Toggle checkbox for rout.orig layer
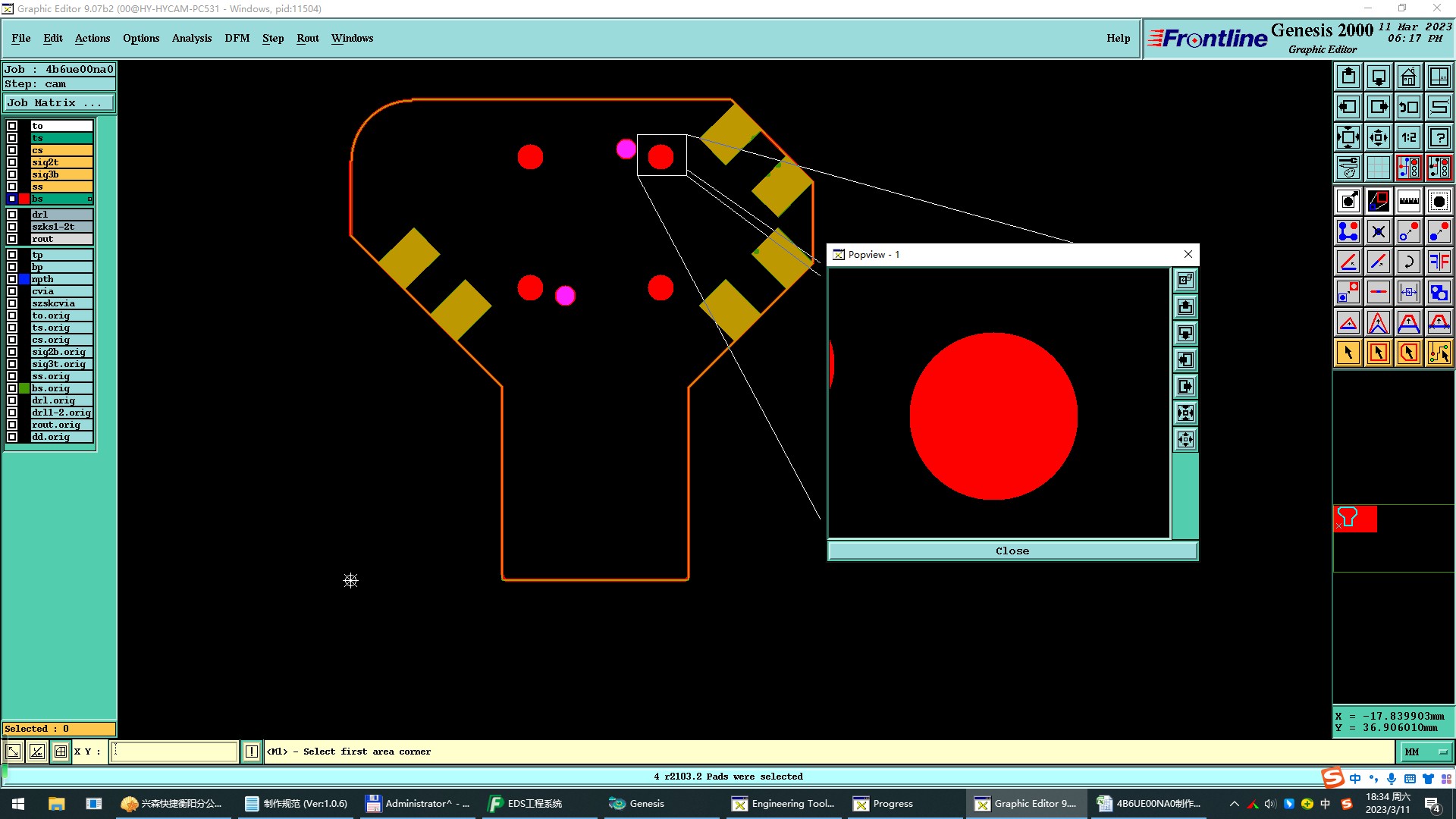Image resolution: width=1456 pixels, height=819 pixels. click(12, 425)
